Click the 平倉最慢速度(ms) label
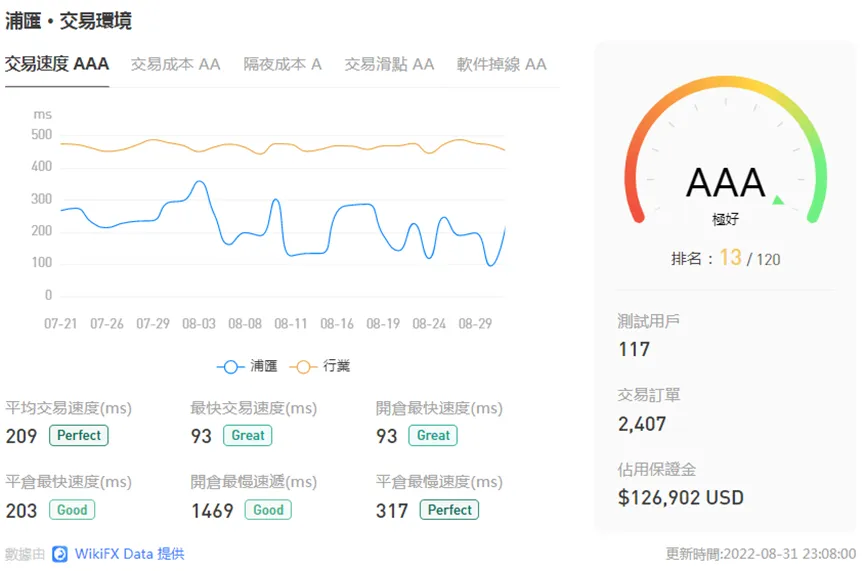865x571 pixels. tap(439, 482)
